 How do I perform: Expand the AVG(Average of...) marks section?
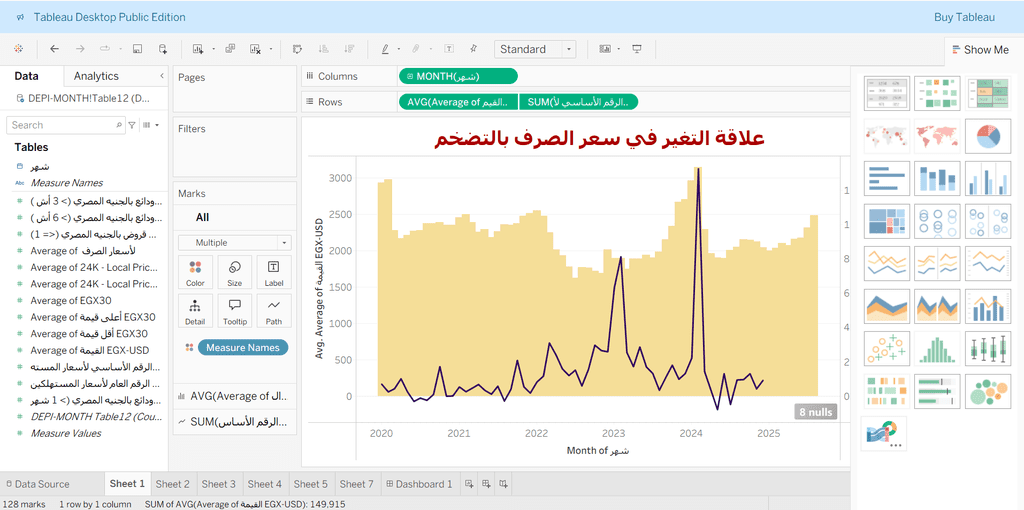click(234, 396)
